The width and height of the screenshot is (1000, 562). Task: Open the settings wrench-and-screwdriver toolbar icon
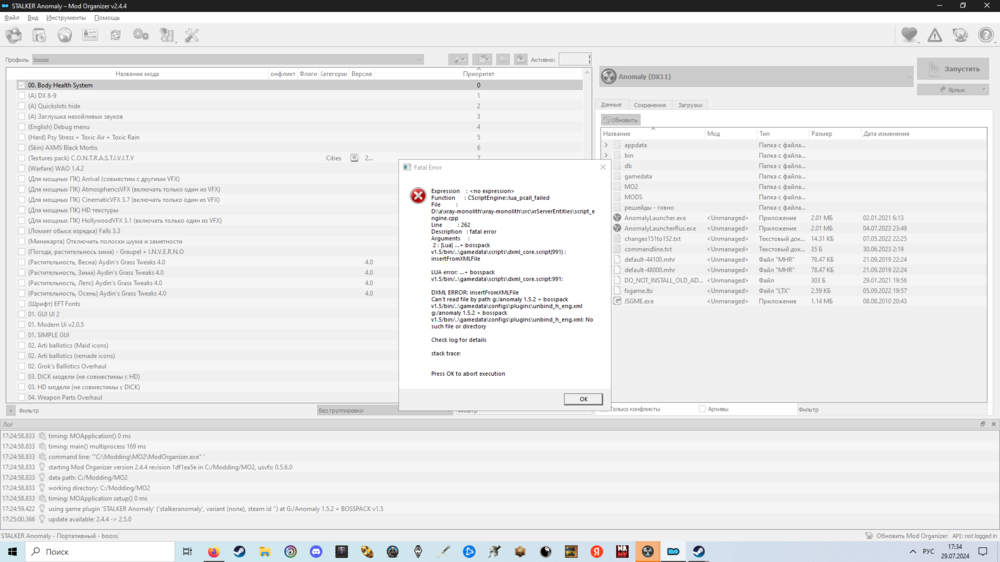192,36
